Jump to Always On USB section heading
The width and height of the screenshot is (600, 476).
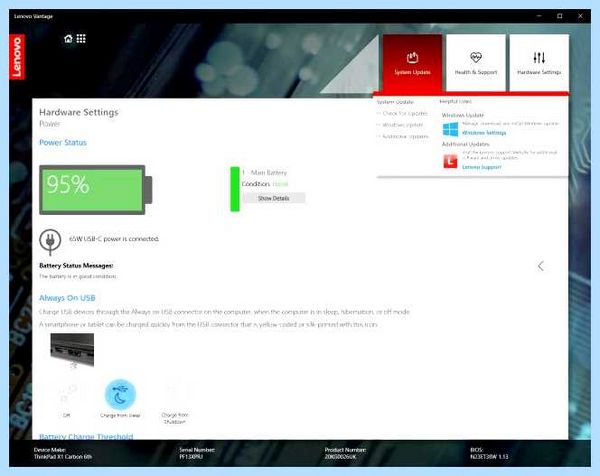pos(67,298)
